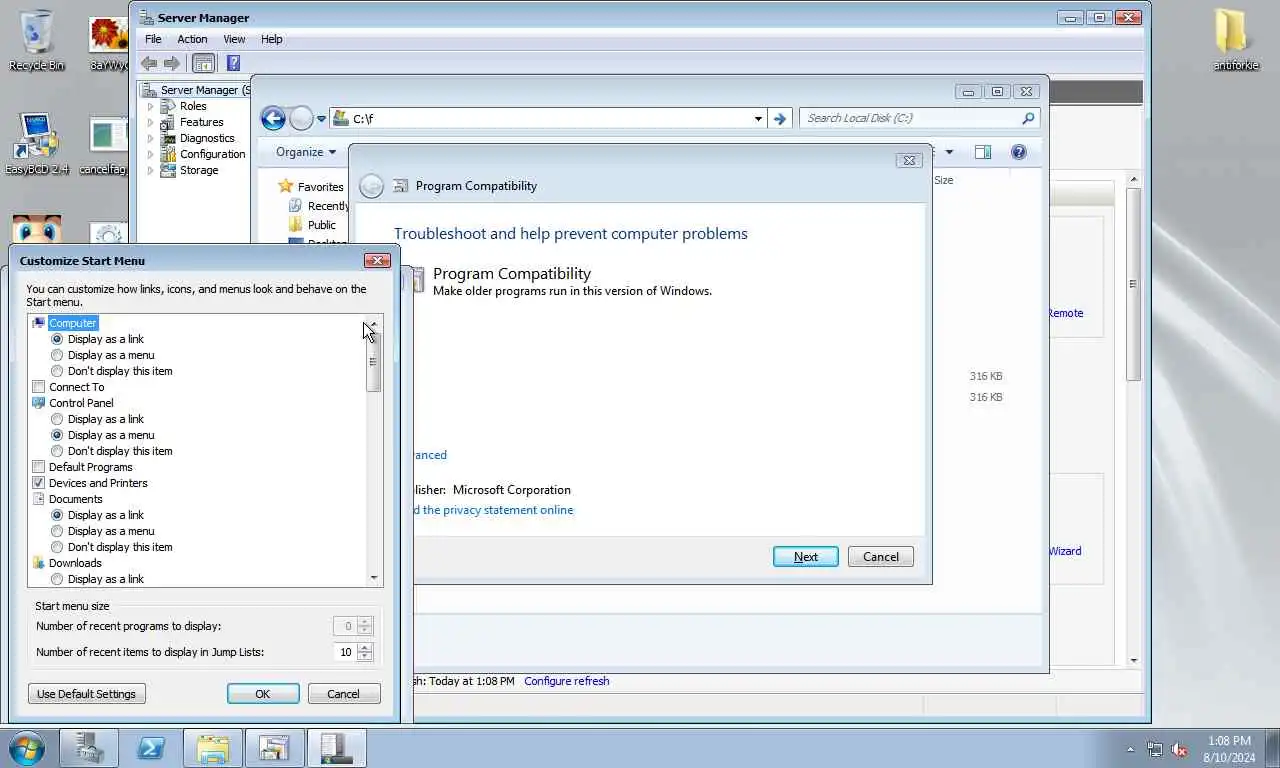Enable the Default Programs checkbox
The height and width of the screenshot is (768, 1280).
click(x=39, y=467)
